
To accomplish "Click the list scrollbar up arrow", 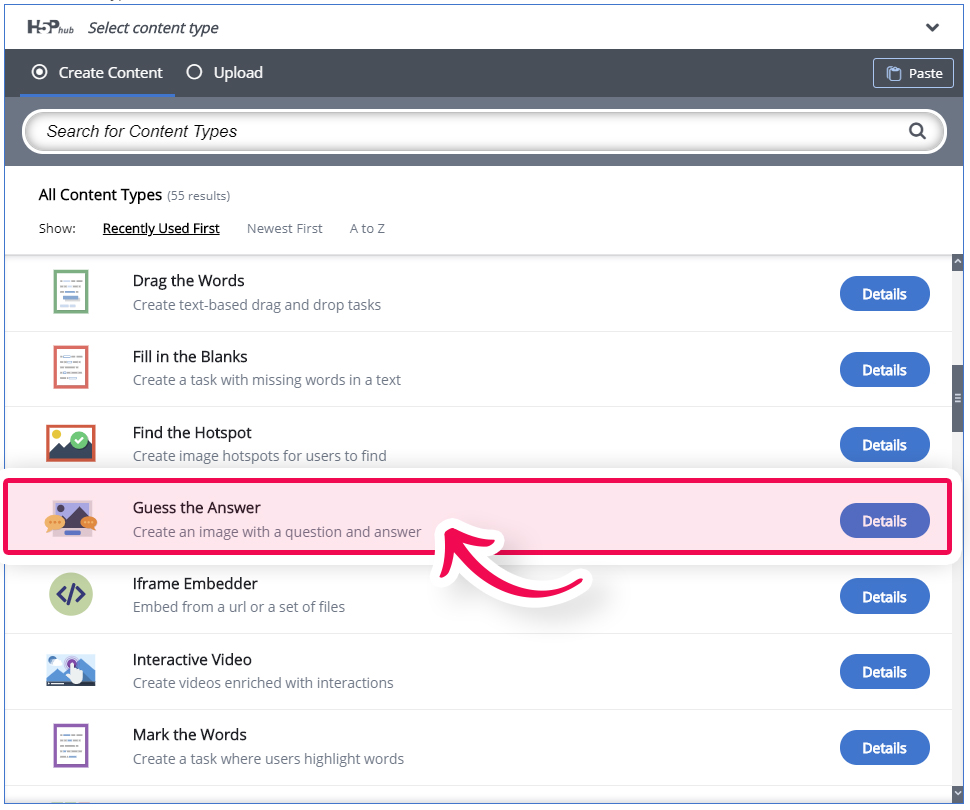I will pos(958,262).
